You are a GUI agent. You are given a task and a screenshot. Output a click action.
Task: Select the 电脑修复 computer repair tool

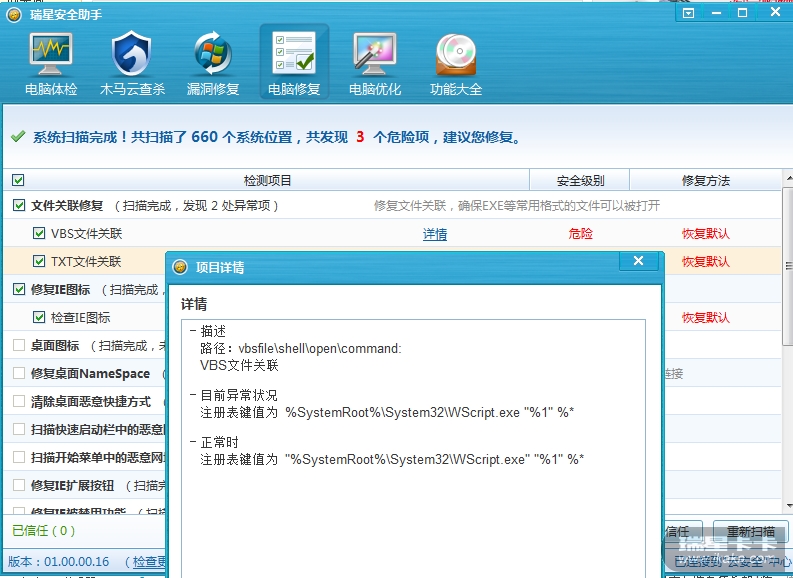(x=294, y=62)
